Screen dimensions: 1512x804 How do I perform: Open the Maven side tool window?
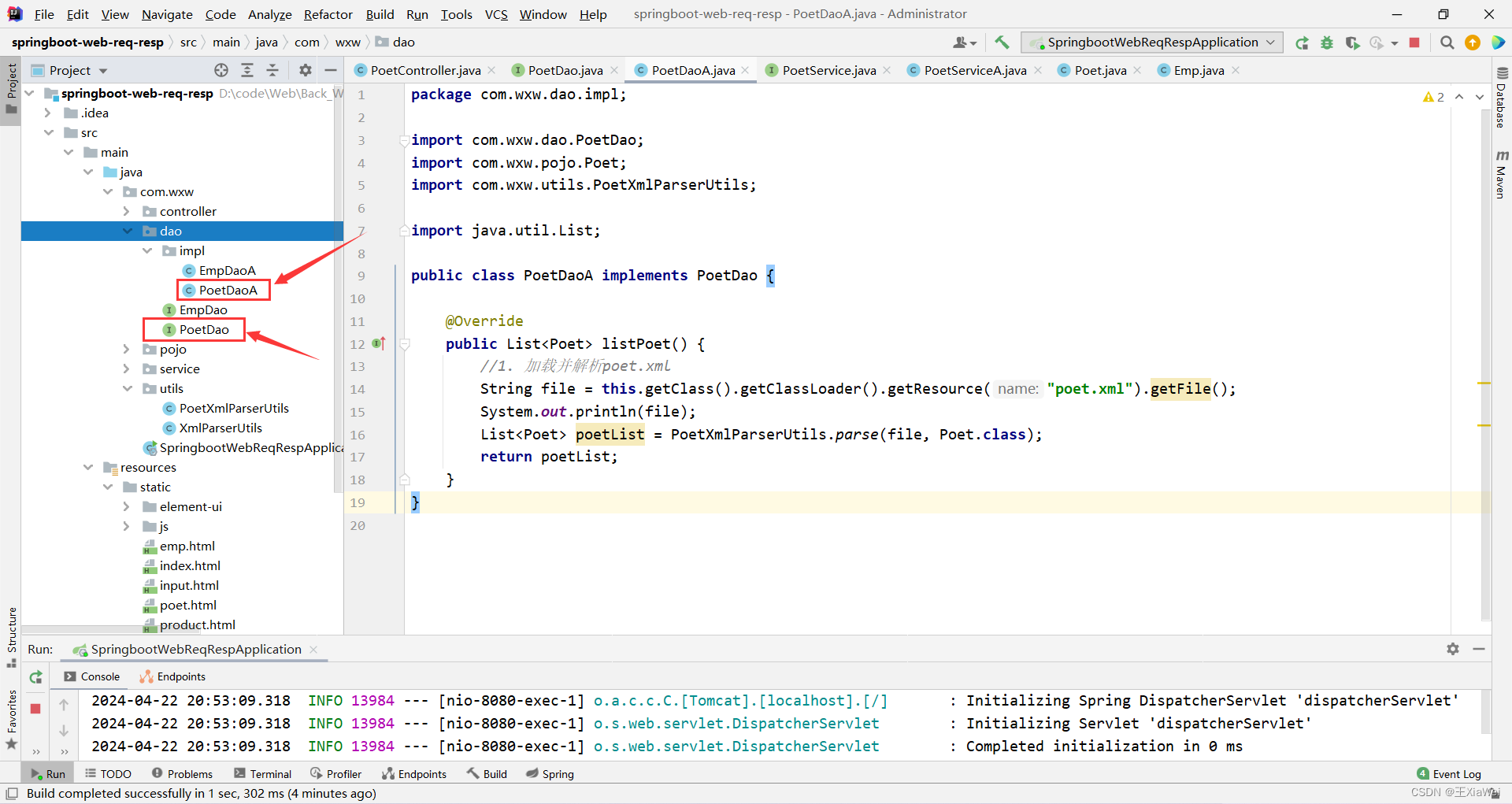[x=1501, y=174]
